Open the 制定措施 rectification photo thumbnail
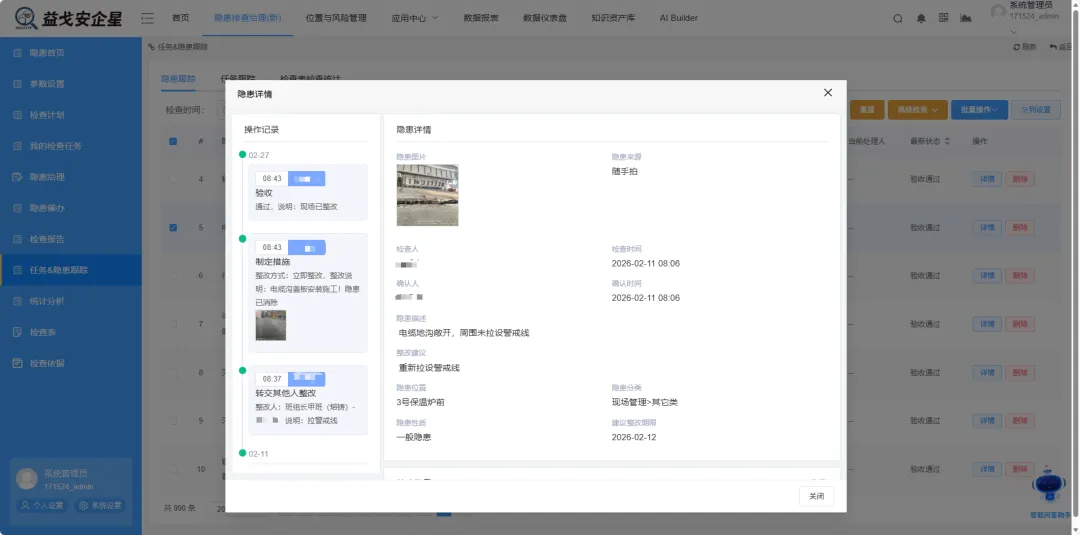Screen dimensions: 1080x535 click(271, 325)
